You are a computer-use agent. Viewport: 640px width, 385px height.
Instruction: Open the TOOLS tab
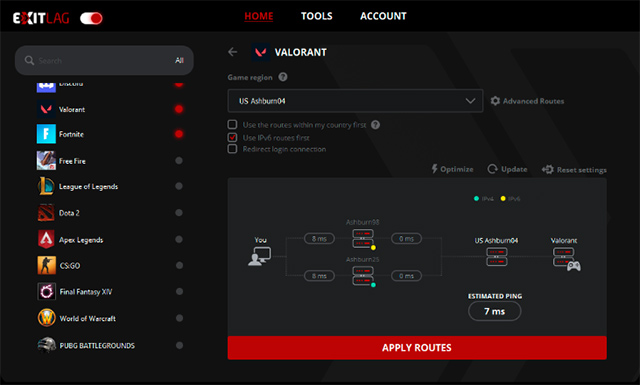pyautogui.click(x=317, y=16)
